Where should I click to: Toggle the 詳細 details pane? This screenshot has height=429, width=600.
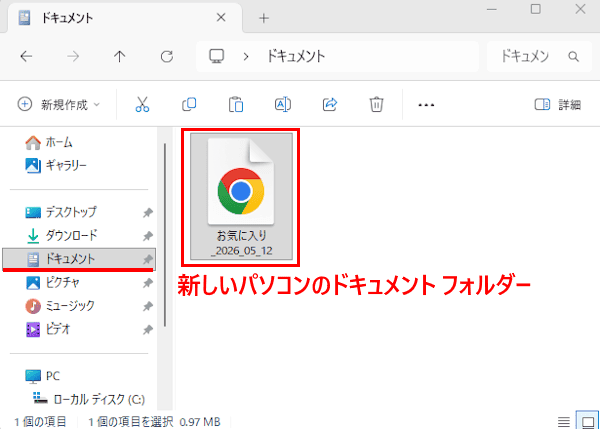(558, 104)
